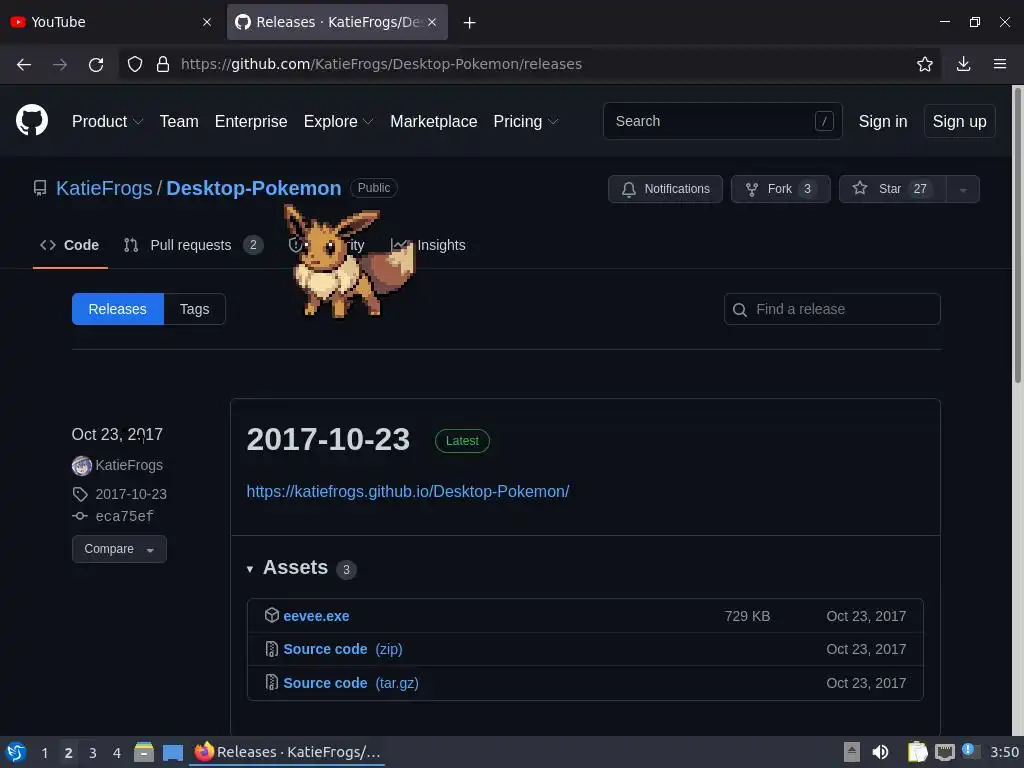Switch to the Code tab
Viewport: 1024px width, 768px height.
click(x=70, y=246)
